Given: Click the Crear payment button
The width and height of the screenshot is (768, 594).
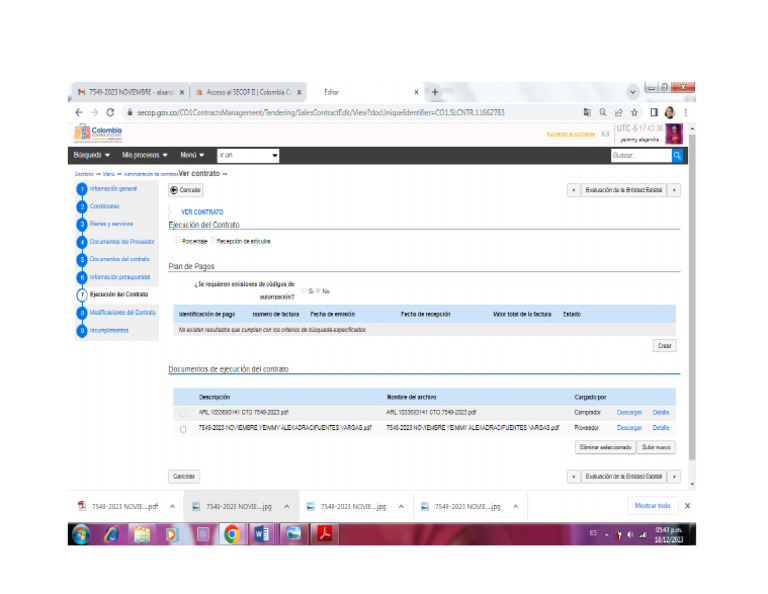Looking at the screenshot, I should (665, 346).
